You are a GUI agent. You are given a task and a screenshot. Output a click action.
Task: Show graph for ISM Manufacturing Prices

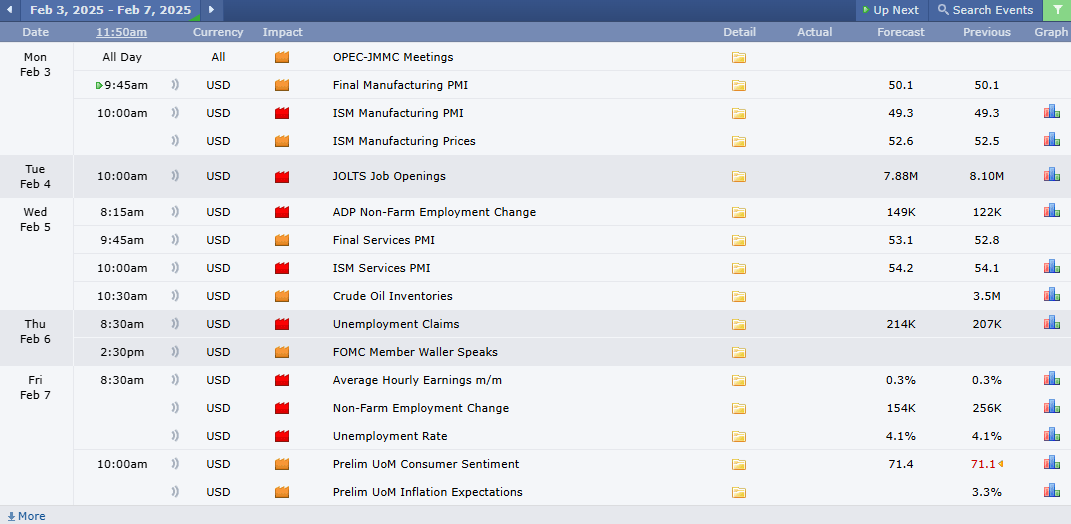(1051, 140)
